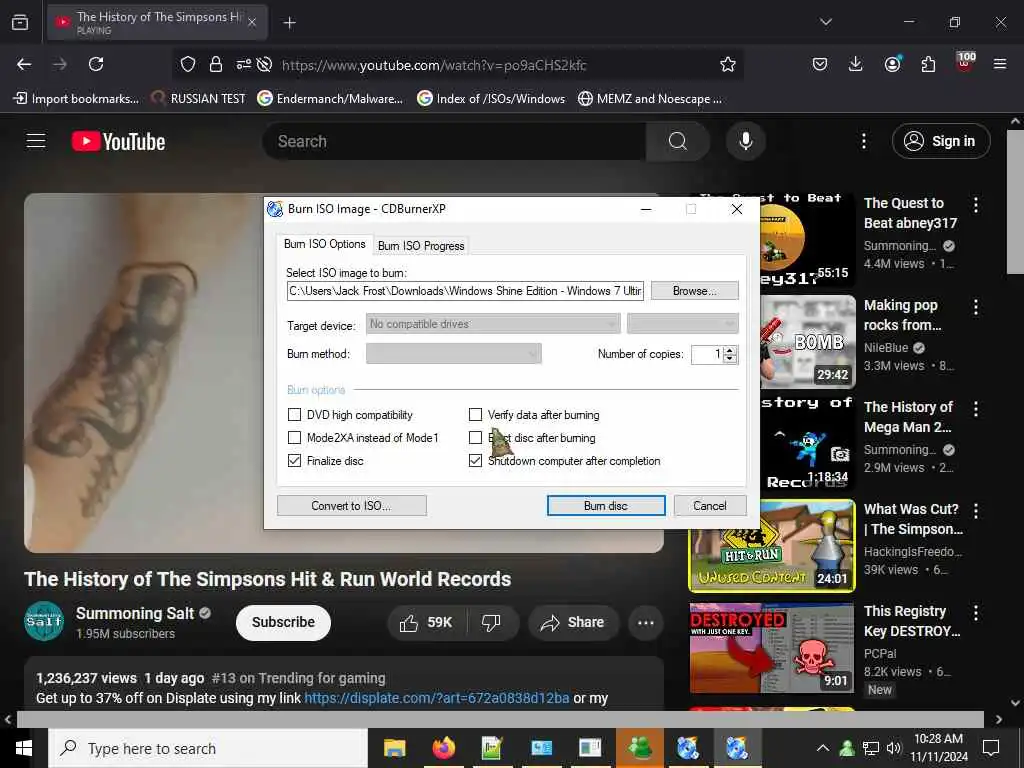Screen dimensions: 1024x768
Task: Cancel the Burn ISO Image dialog
Action: 710,505
